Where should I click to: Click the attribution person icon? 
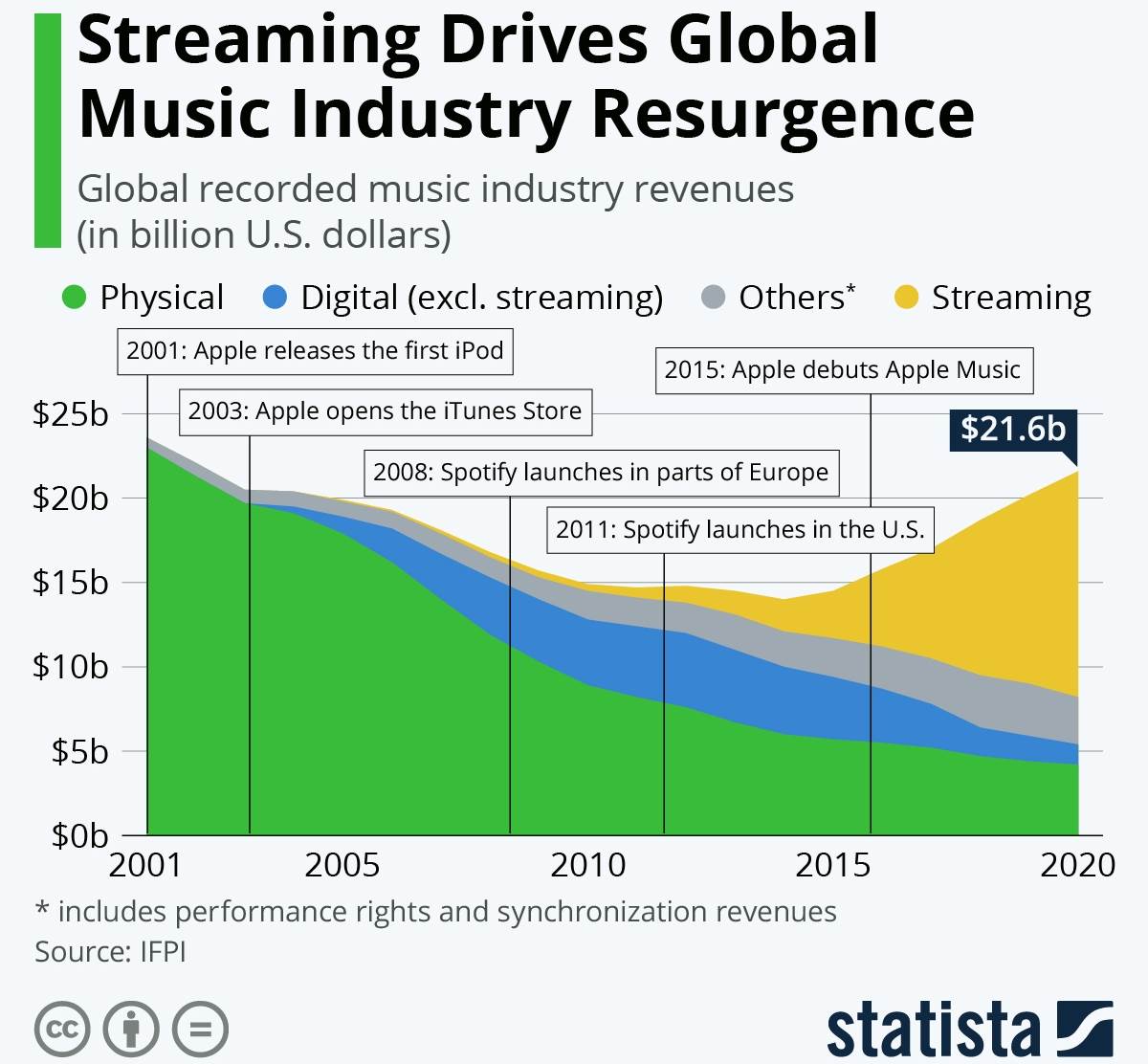(x=131, y=1030)
